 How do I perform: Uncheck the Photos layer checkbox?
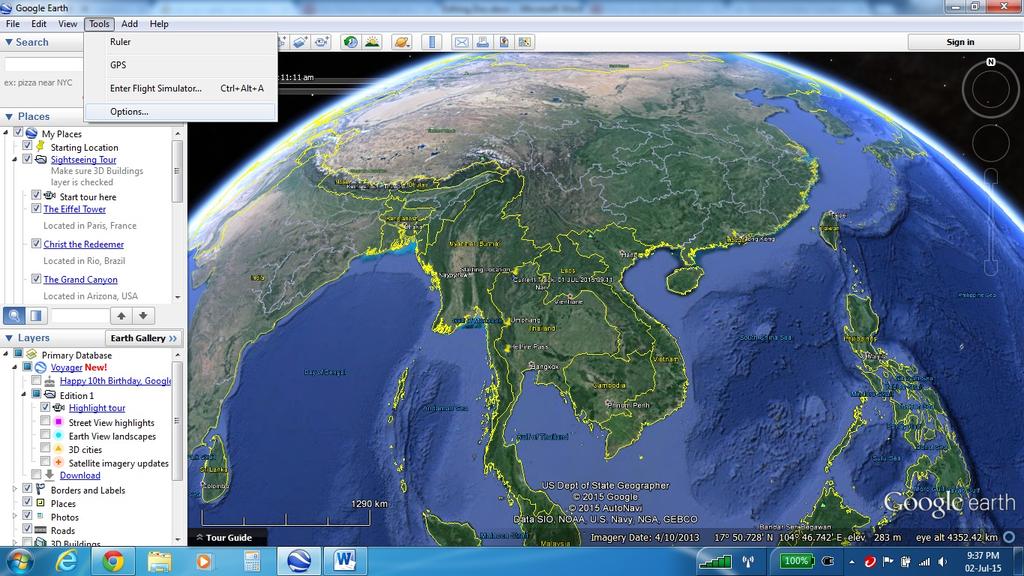27,515
